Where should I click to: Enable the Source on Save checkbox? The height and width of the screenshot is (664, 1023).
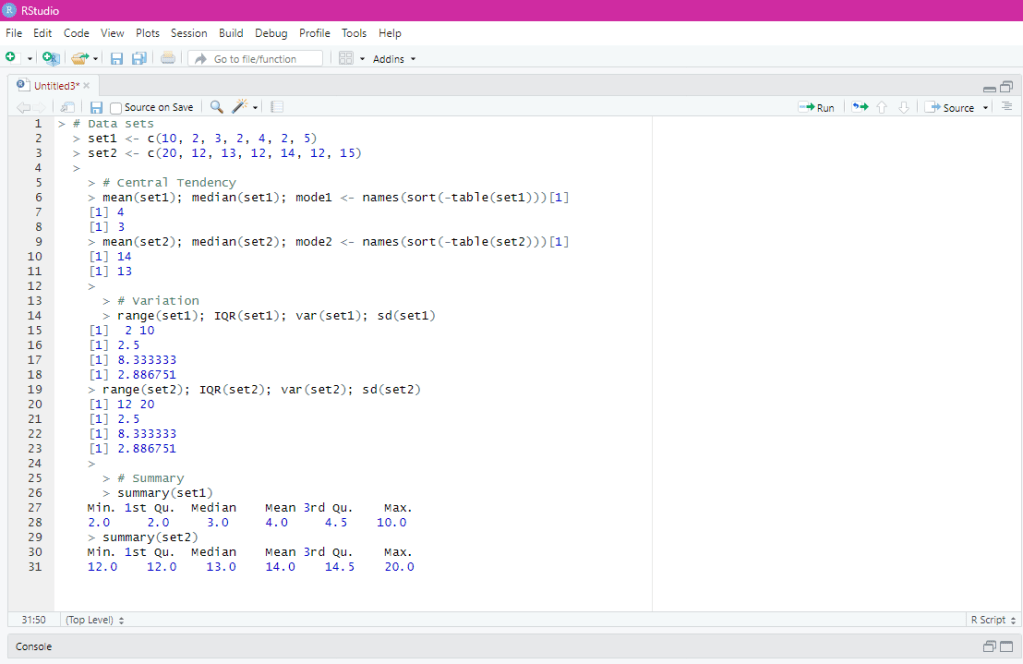(116, 108)
